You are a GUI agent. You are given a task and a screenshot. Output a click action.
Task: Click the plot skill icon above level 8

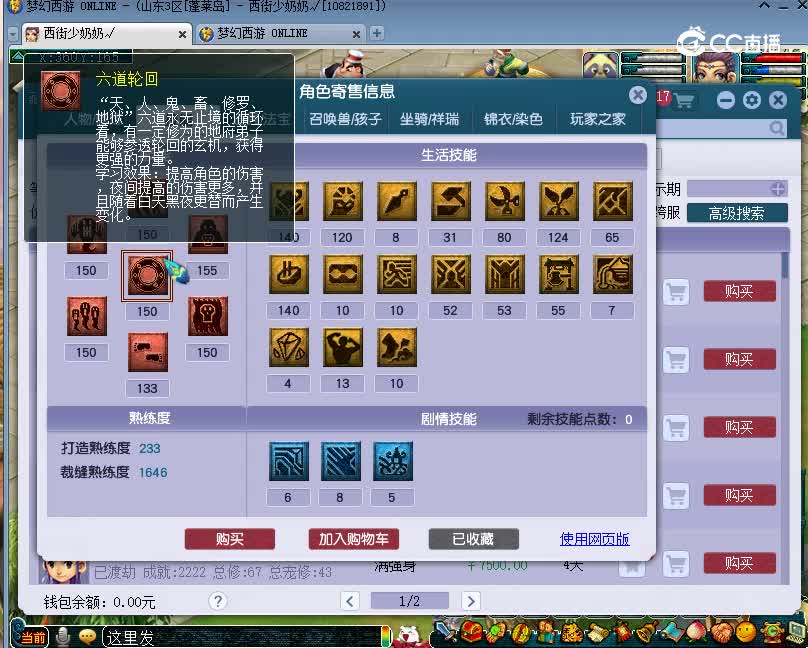point(341,462)
